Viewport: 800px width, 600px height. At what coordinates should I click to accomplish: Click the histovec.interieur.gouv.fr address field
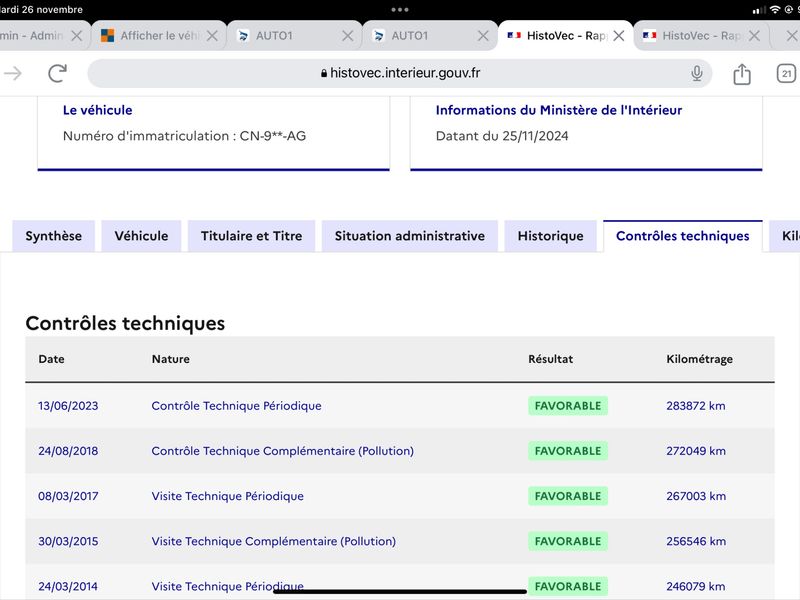[x=399, y=73]
